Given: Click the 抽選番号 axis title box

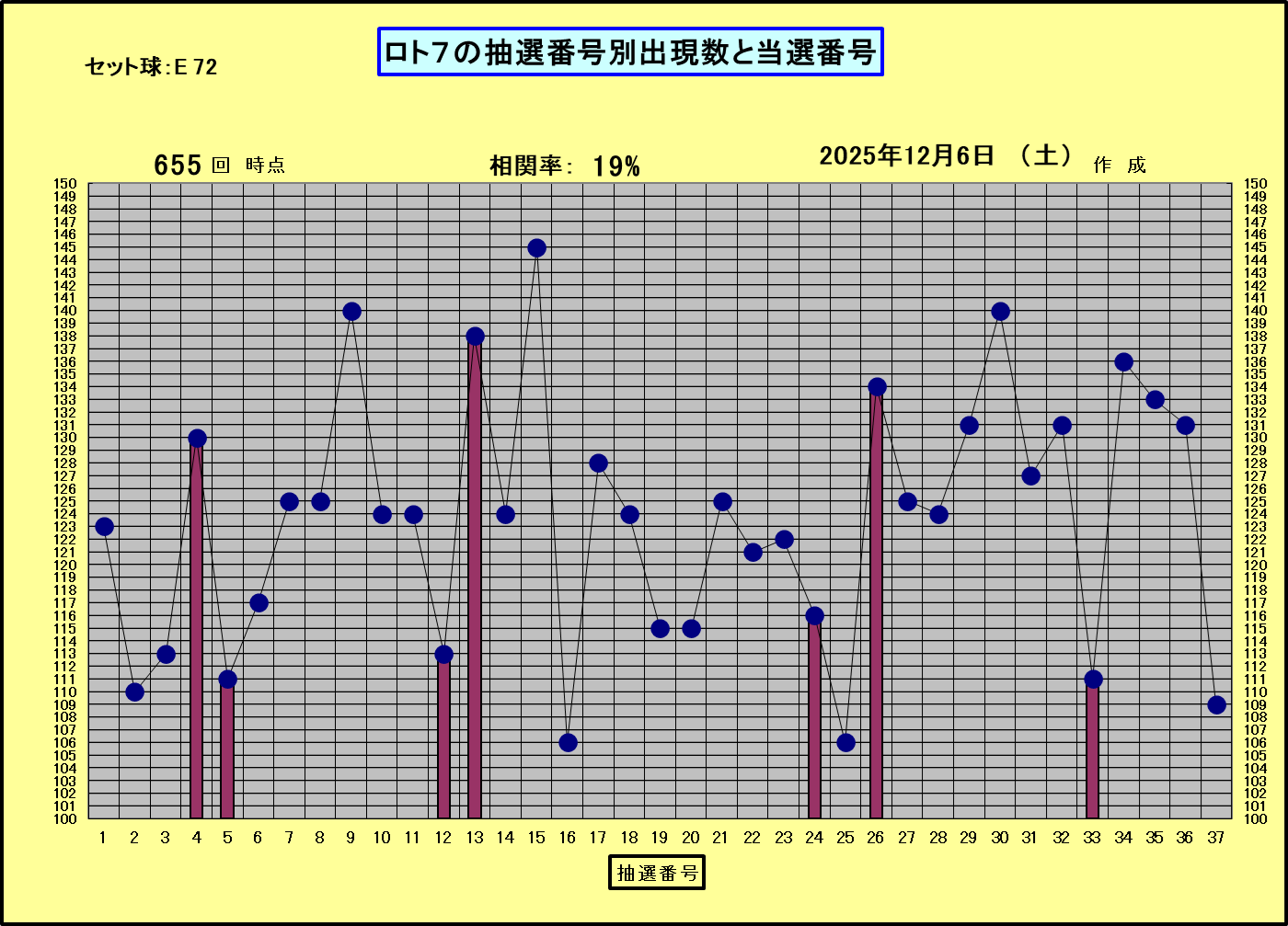Looking at the screenshot, I should click(656, 873).
